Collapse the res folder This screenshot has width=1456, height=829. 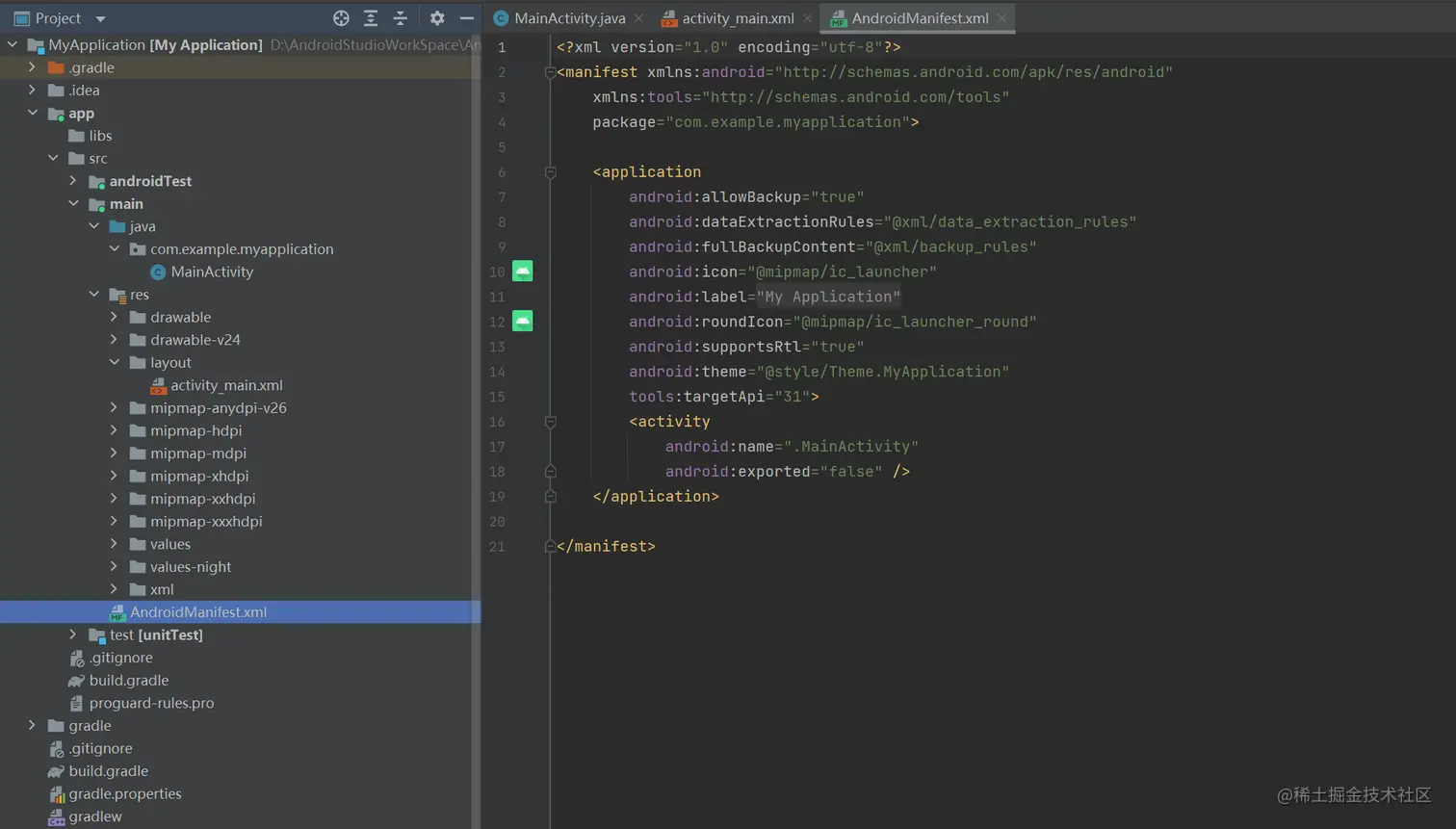point(94,295)
